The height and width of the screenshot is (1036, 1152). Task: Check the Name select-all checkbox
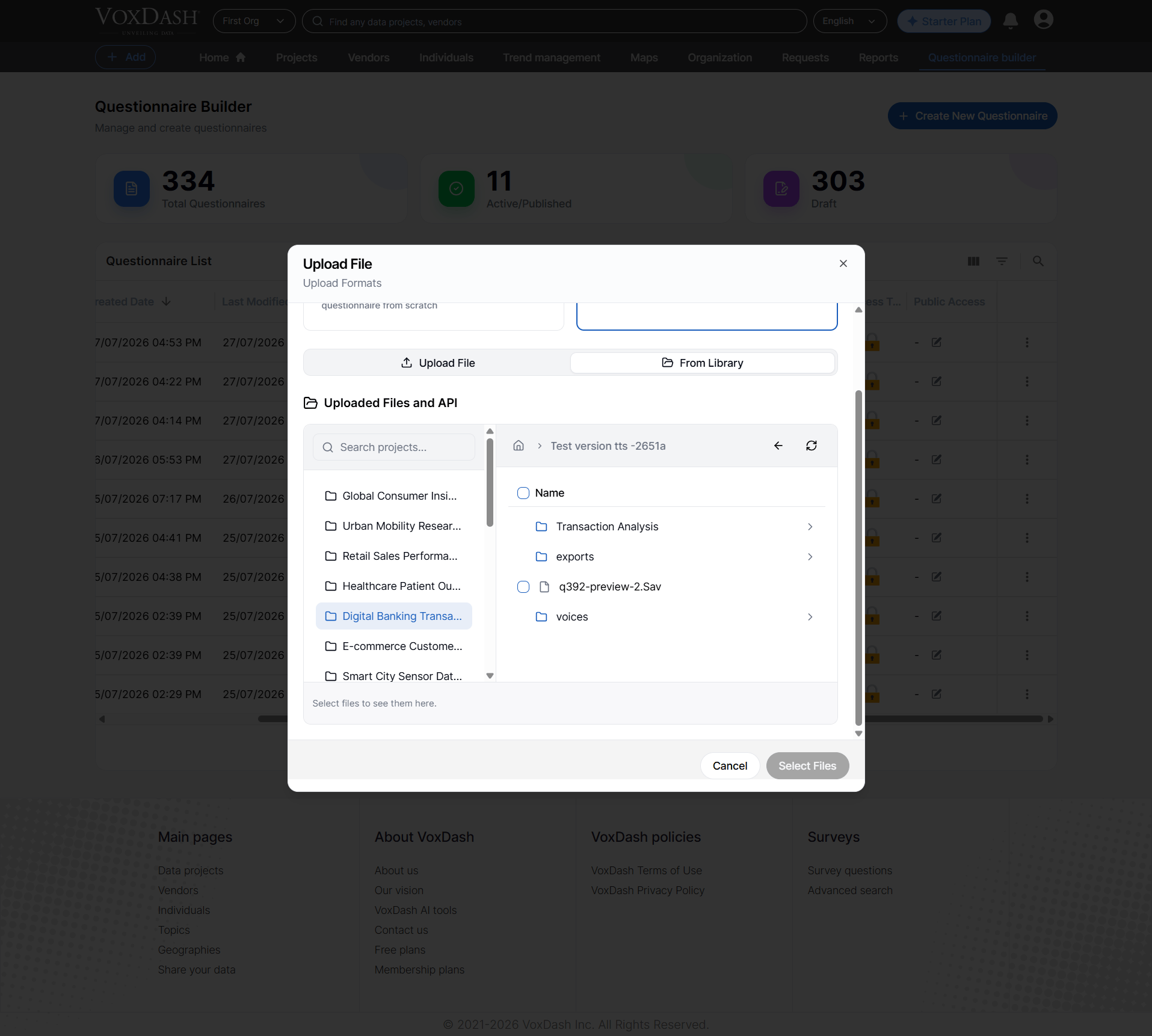click(523, 493)
